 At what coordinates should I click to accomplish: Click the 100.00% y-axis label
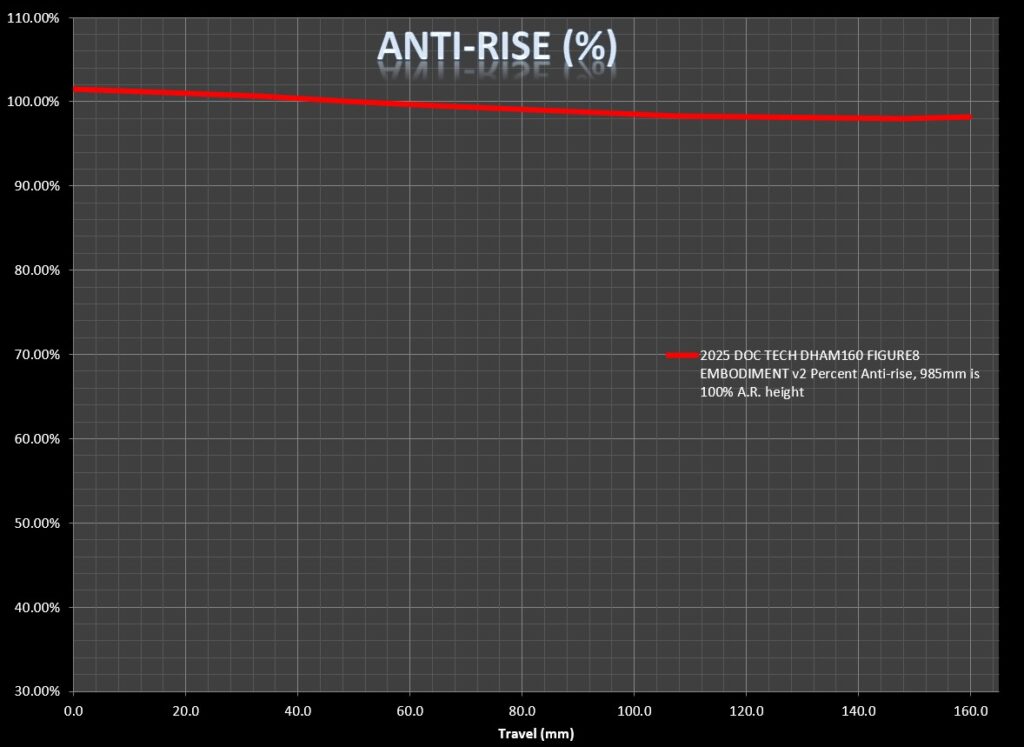pyautogui.click(x=34, y=102)
